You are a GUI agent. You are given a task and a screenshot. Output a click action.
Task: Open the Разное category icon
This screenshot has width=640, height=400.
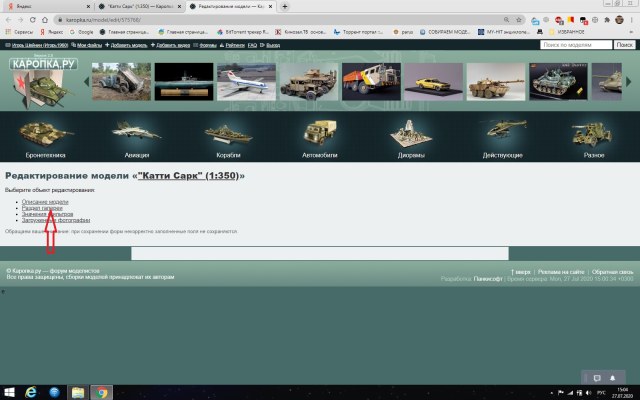(594, 134)
